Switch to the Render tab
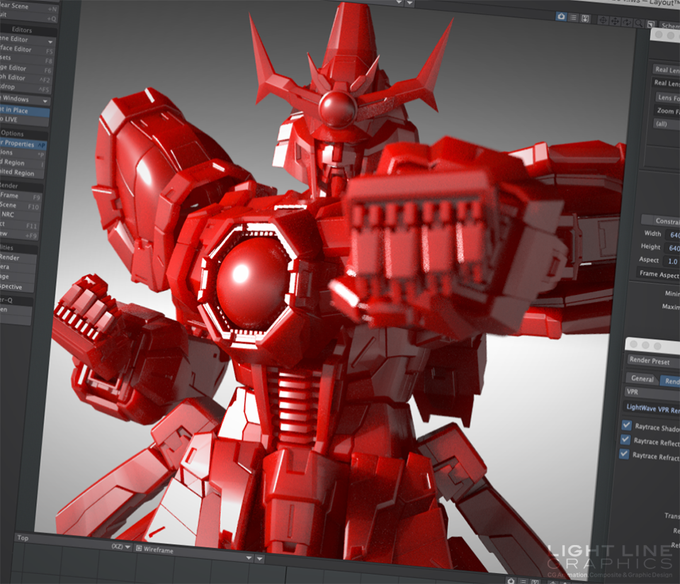Viewport: 680px width, 584px height. pyautogui.click(x=670, y=381)
